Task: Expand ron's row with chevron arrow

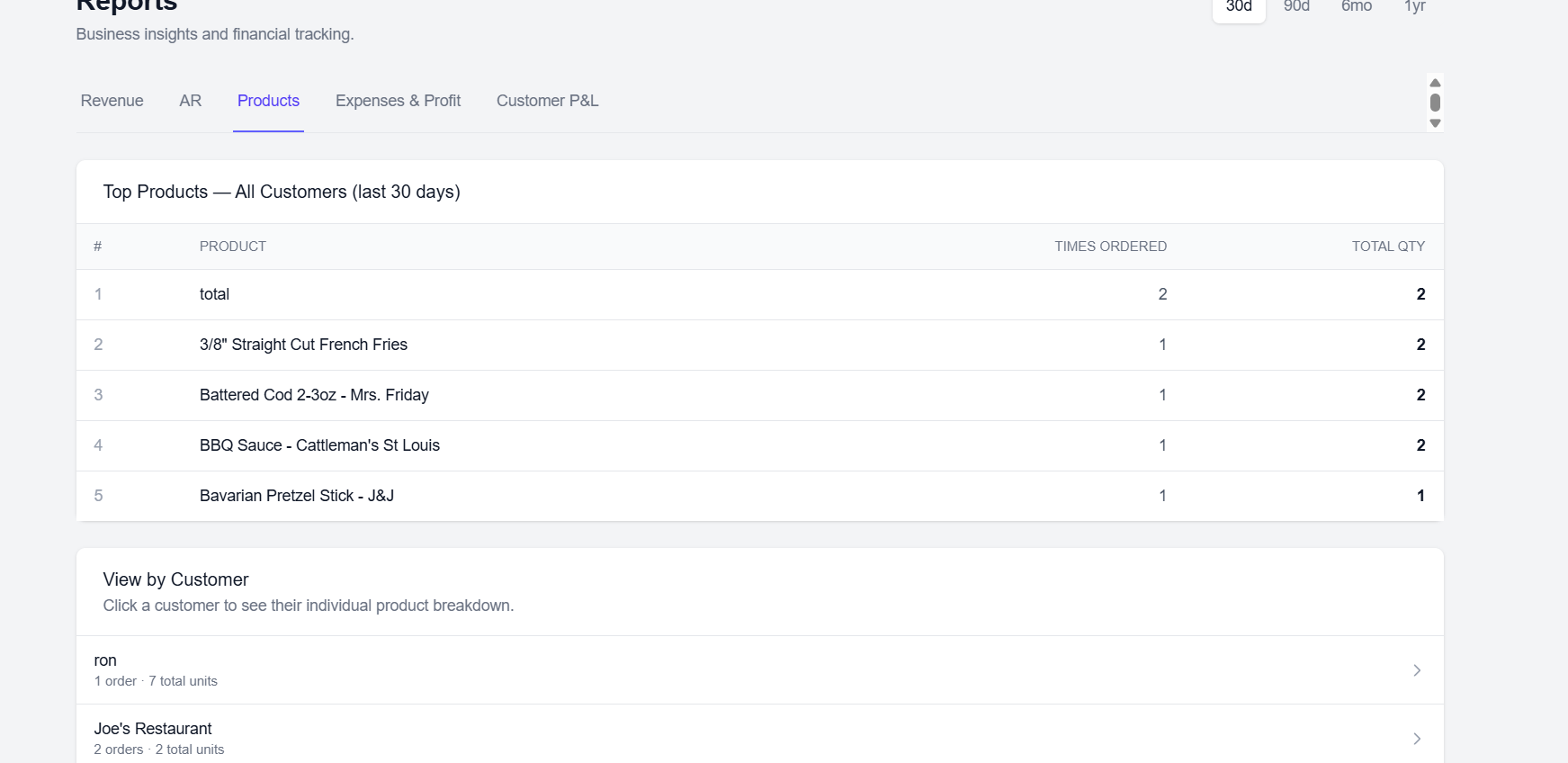Action: (1417, 670)
